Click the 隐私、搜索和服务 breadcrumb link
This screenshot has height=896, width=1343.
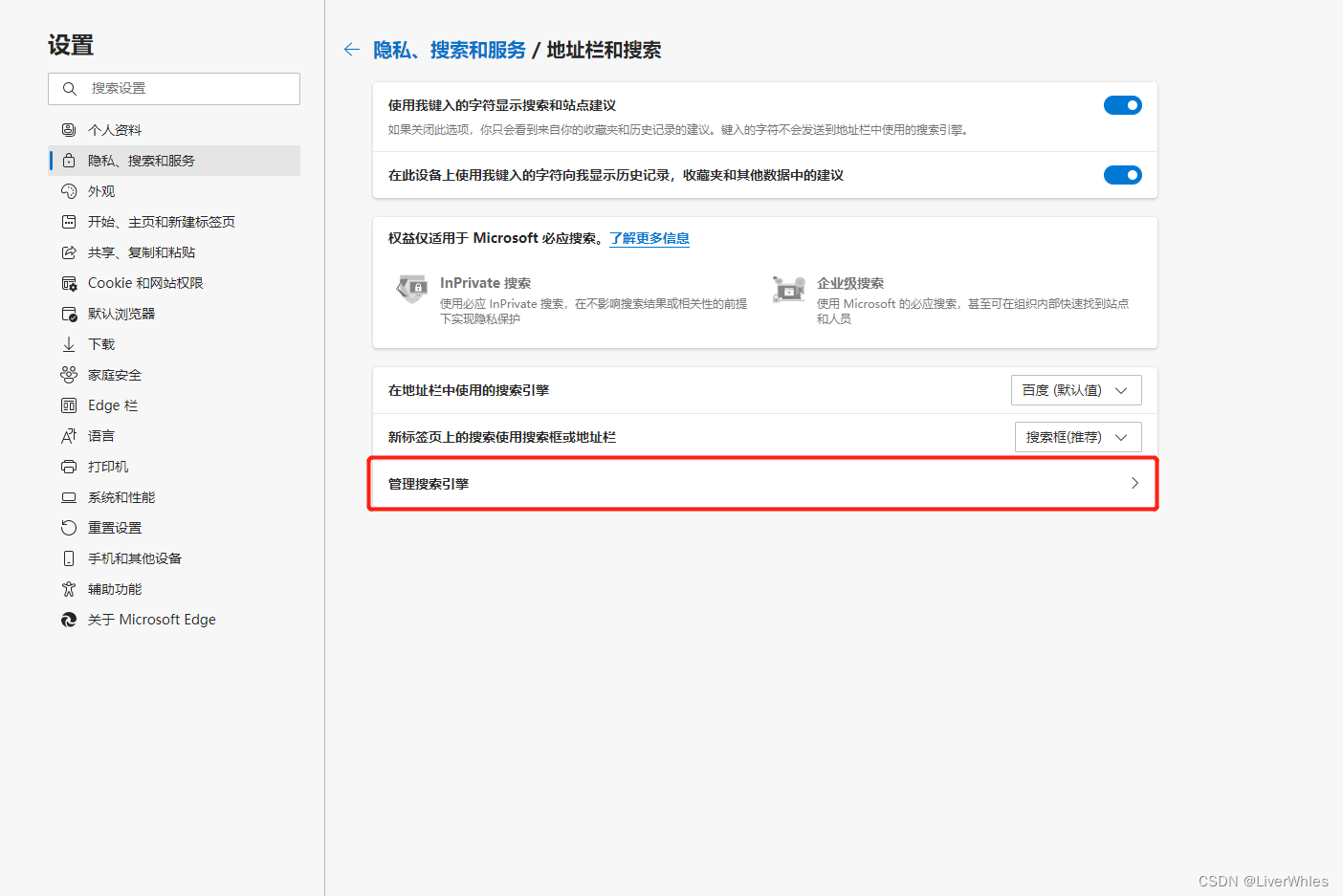pyautogui.click(x=450, y=50)
